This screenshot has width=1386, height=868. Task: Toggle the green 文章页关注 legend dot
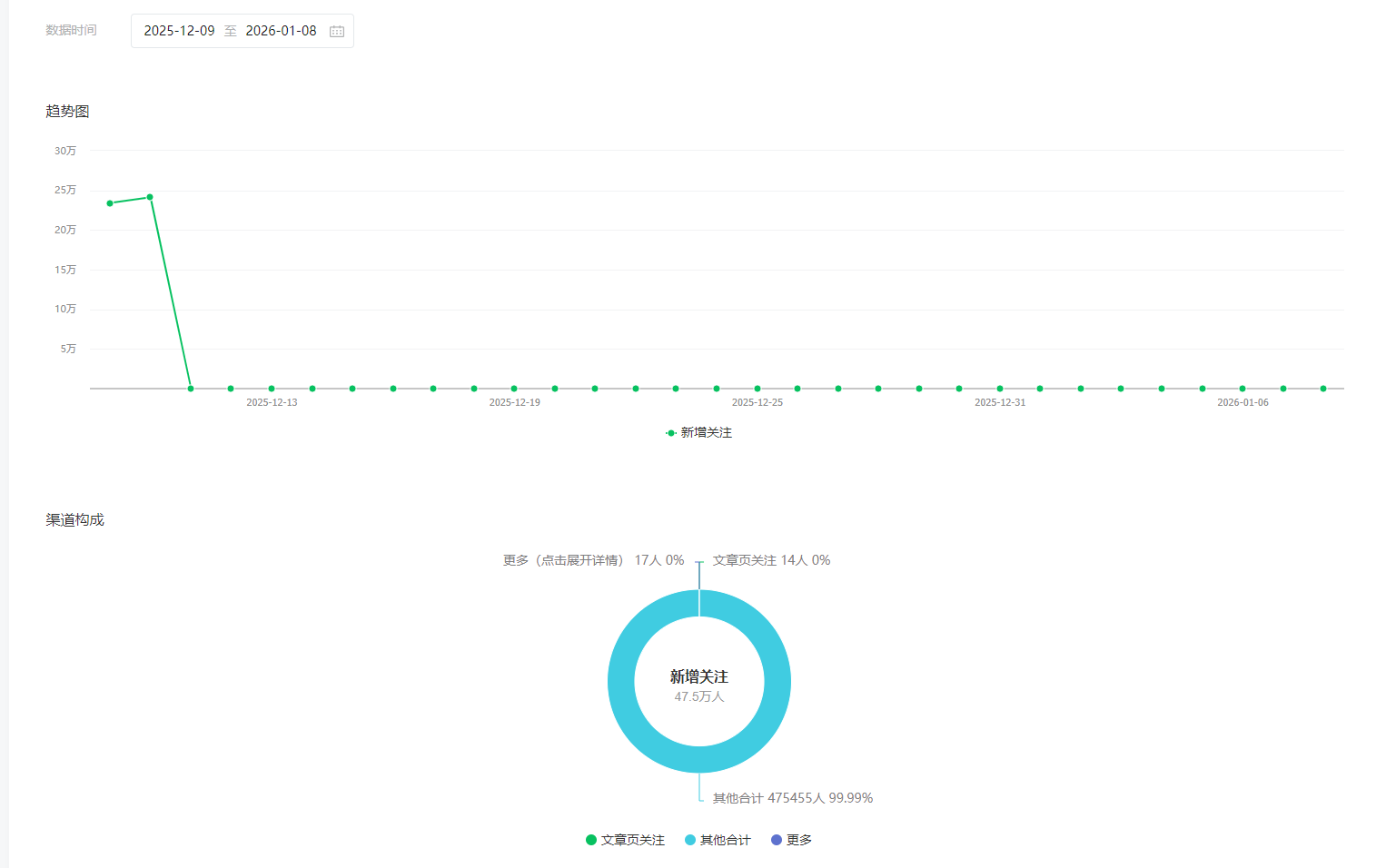tap(591, 840)
